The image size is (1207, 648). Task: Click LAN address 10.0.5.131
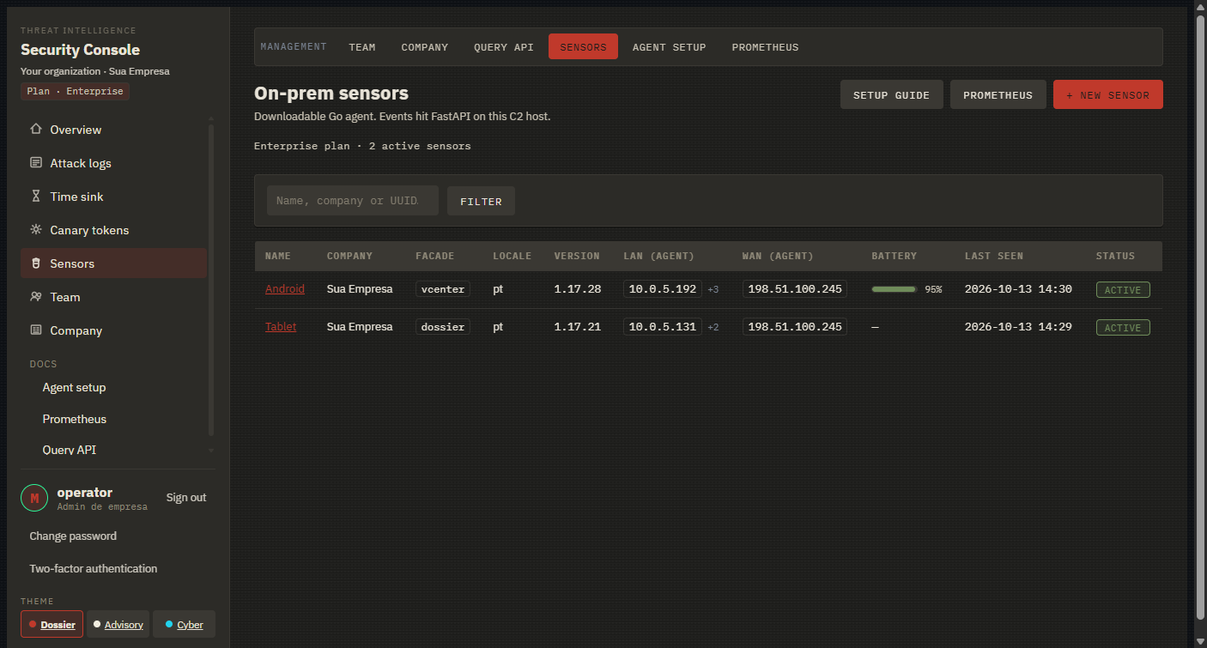(662, 327)
